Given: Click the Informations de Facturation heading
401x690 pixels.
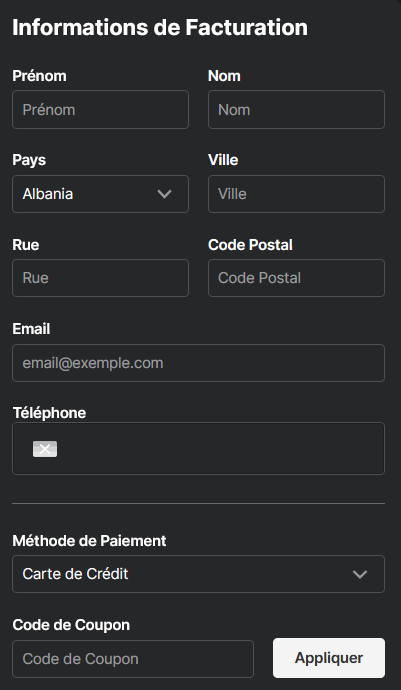Looking at the screenshot, I should point(160,27).
